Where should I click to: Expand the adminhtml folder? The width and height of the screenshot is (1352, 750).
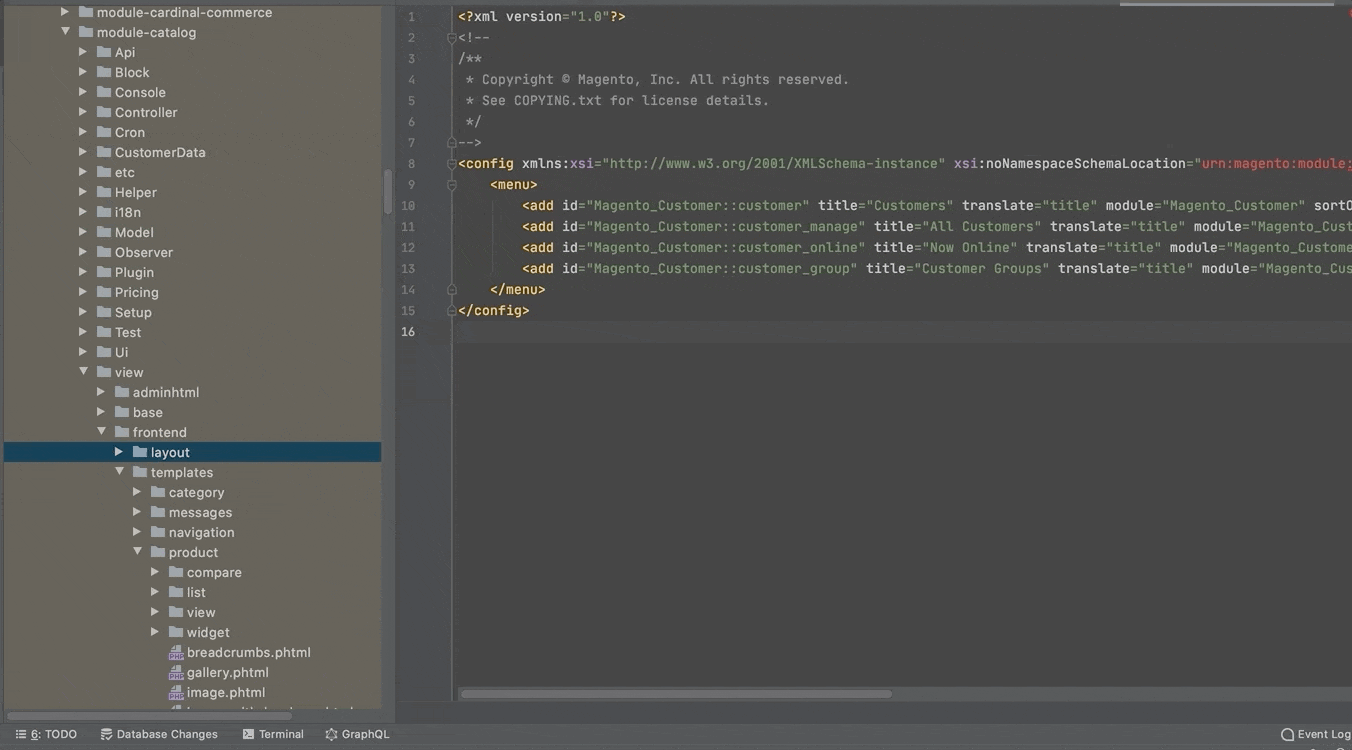(101, 392)
